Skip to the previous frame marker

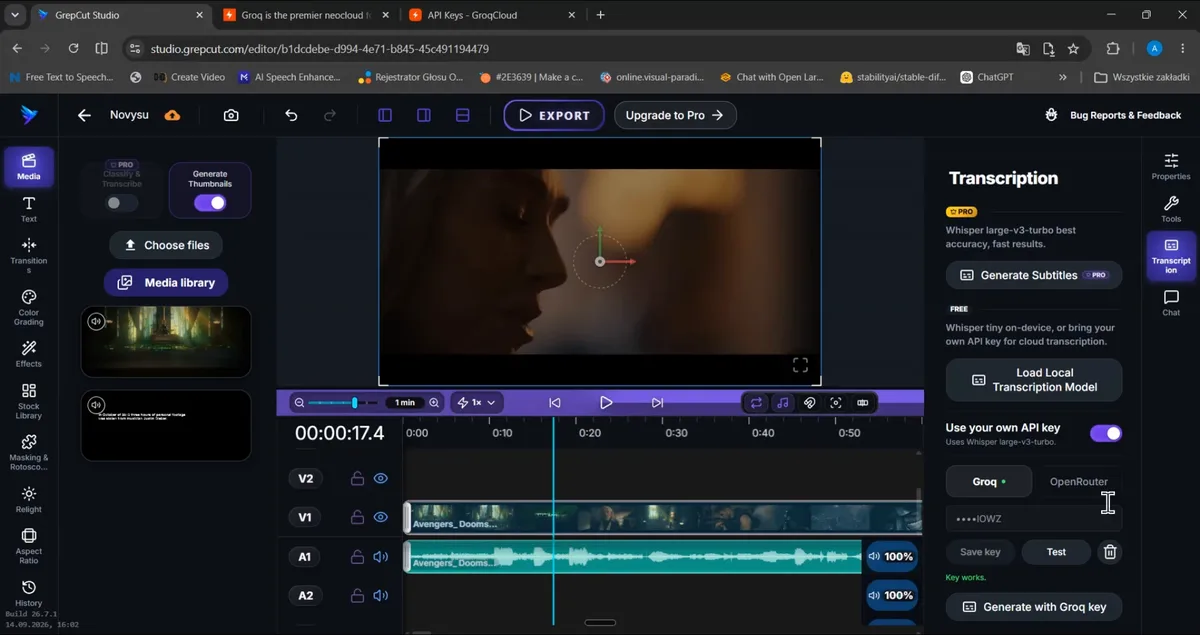click(555, 402)
